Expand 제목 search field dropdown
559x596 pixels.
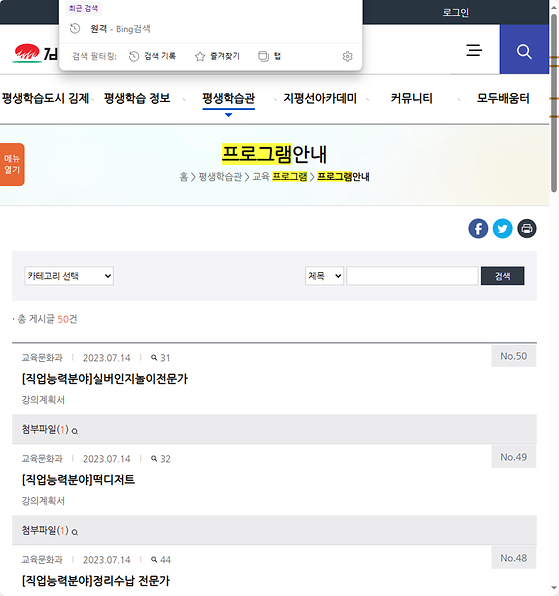(x=324, y=276)
